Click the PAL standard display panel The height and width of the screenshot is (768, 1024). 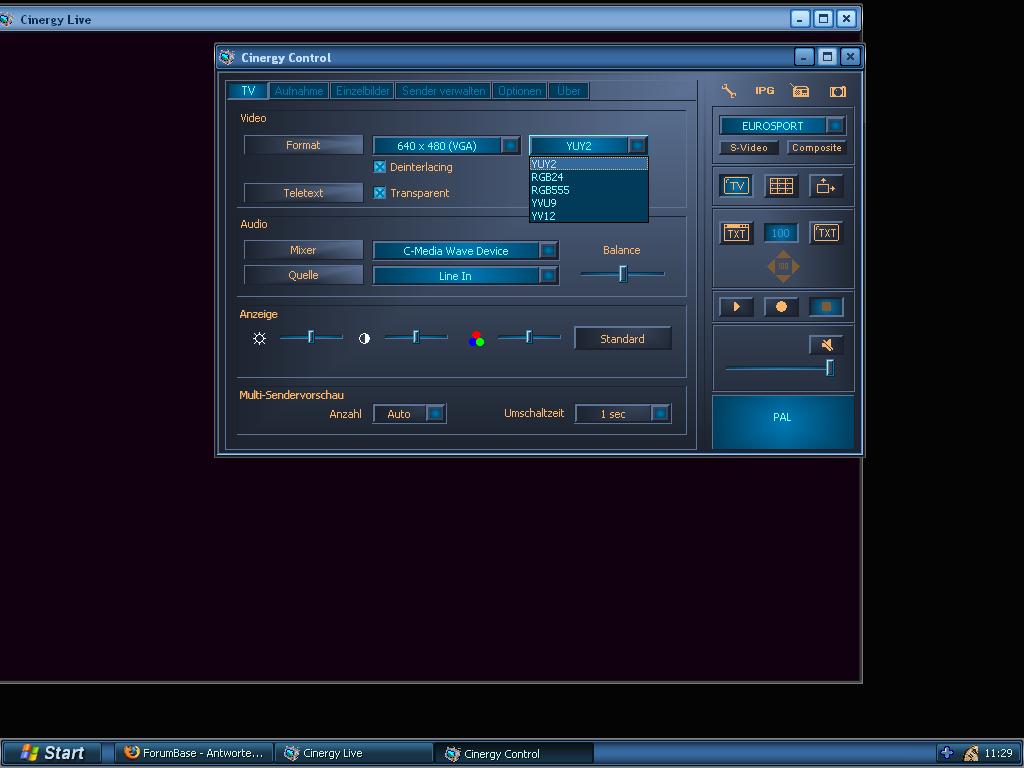(x=782, y=421)
